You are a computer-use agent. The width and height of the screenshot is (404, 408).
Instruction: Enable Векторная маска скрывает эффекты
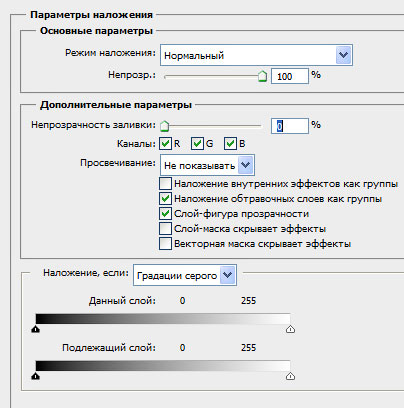(165, 244)
